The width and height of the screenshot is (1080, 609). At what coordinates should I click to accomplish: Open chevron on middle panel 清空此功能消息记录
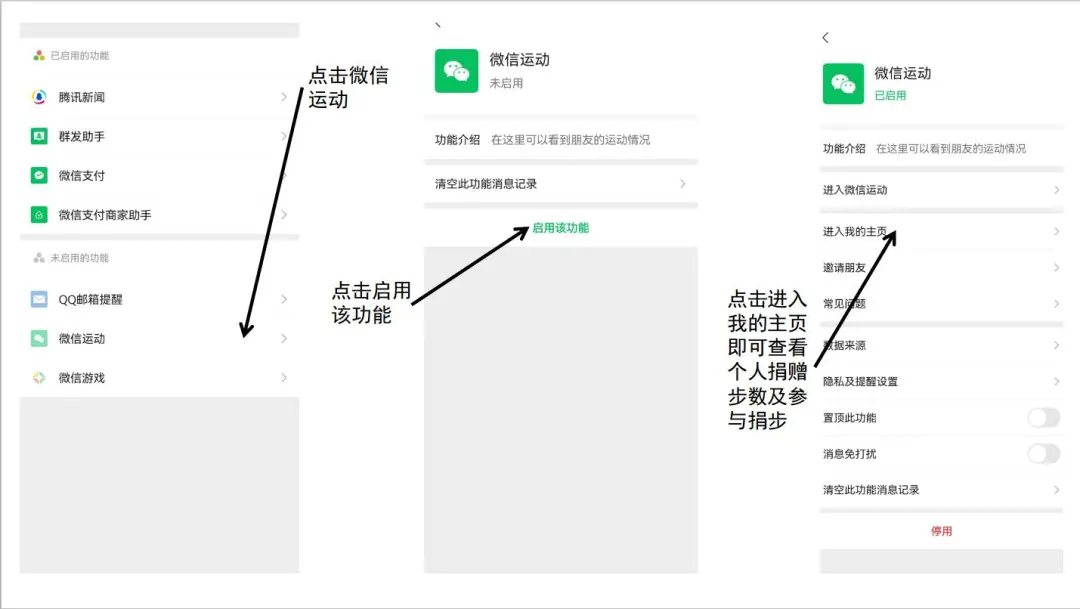683,184
